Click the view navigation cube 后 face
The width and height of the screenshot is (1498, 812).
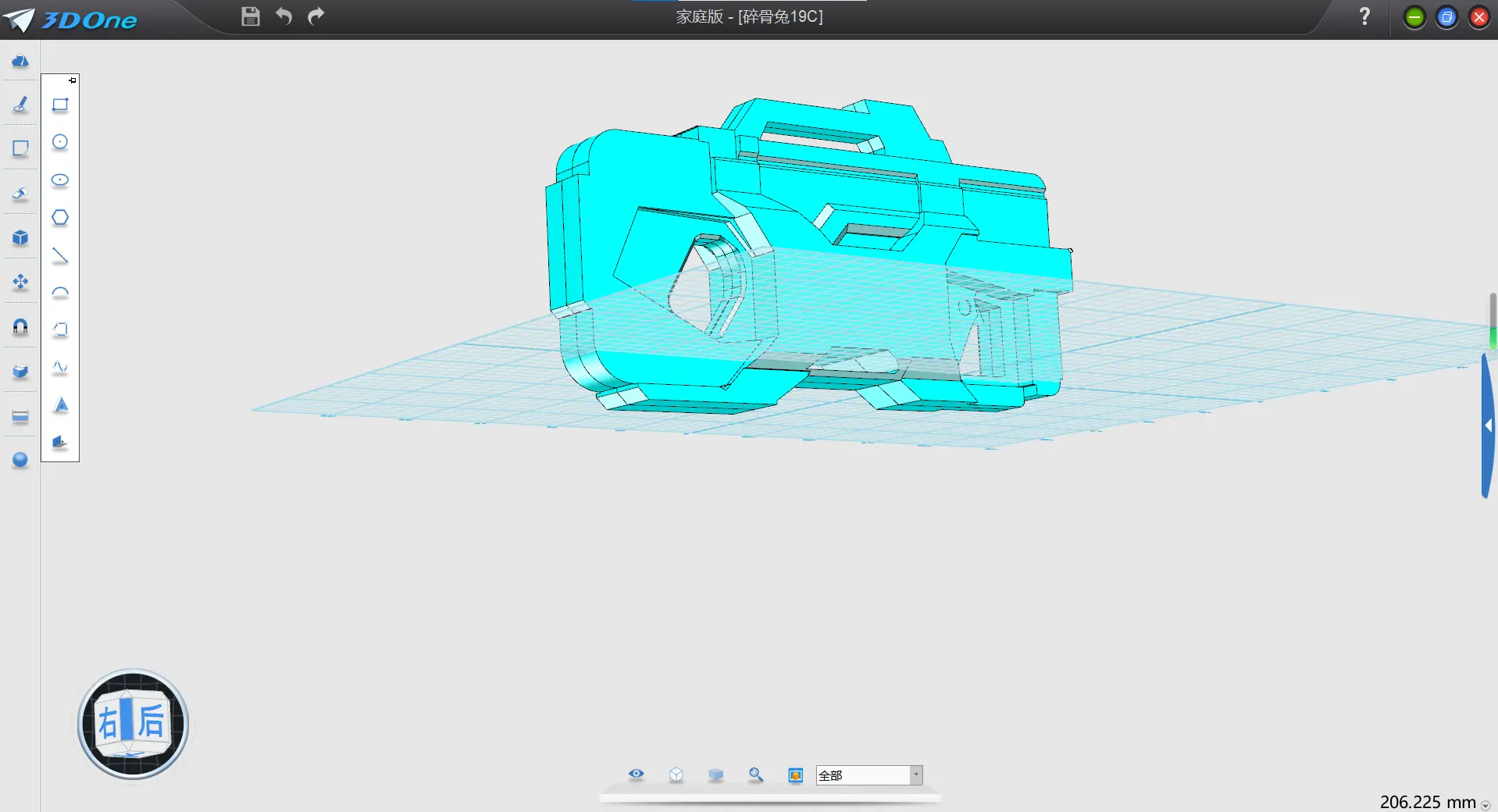tap(152, 721)
